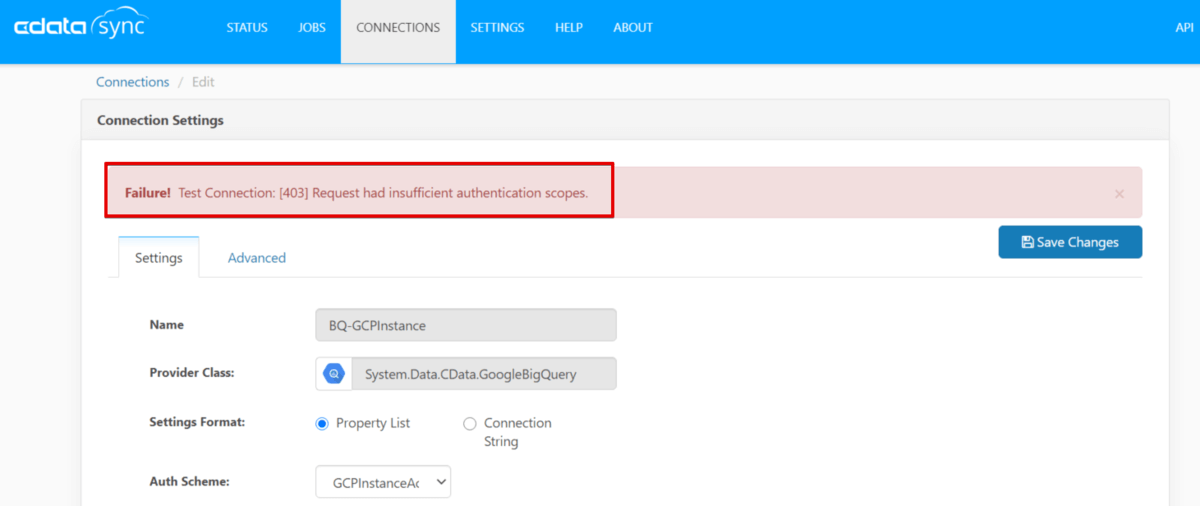Image resolution: width=1200 pixels, height=506 pixels.
Task: Open the ABOUT page
Action: (633, 28)
